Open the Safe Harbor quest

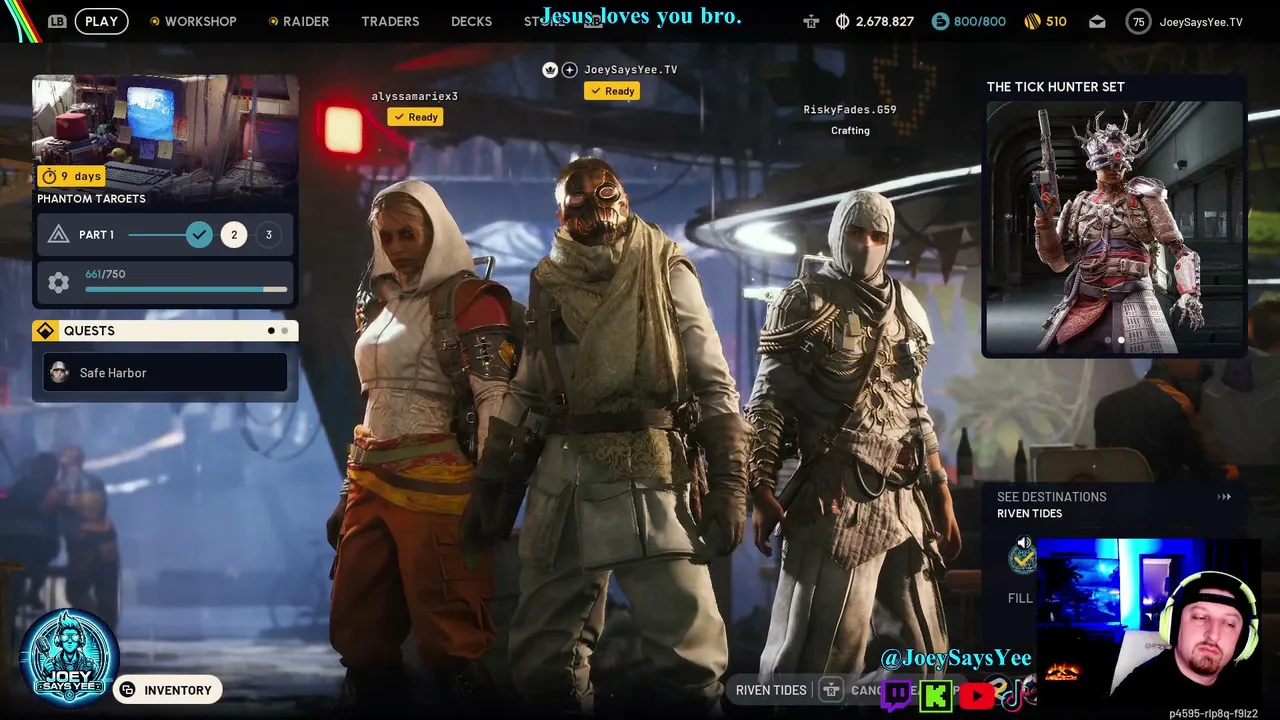(x=165, y=373)
